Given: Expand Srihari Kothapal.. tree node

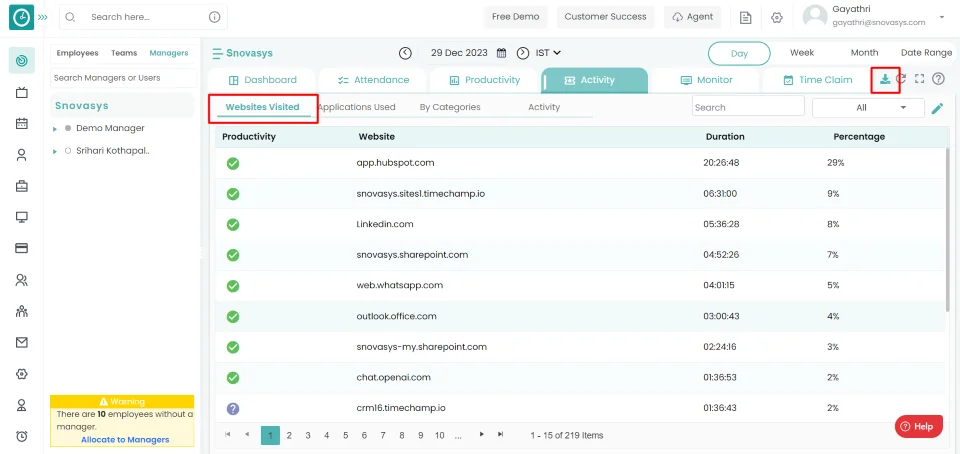Looking at the screenshot, I should [54, 151].
